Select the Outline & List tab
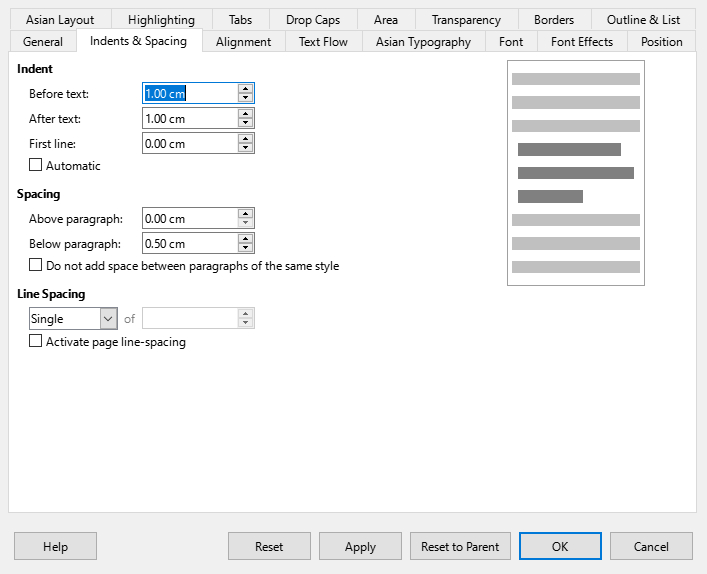The width and height of the screenshot is (707, 574). tap(643, 20)
